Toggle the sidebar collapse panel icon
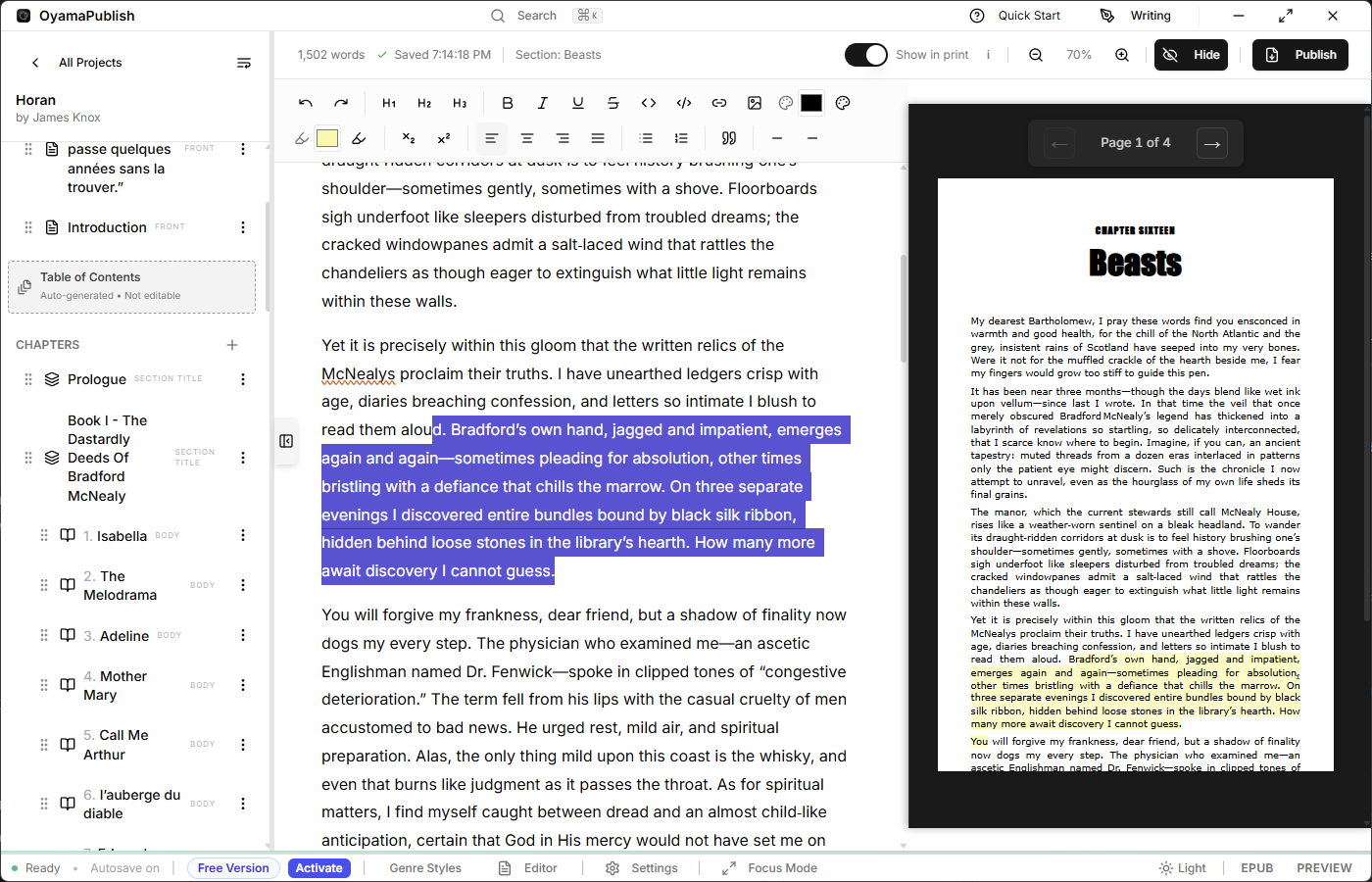 pyautogui.click(x=286, y=441)
